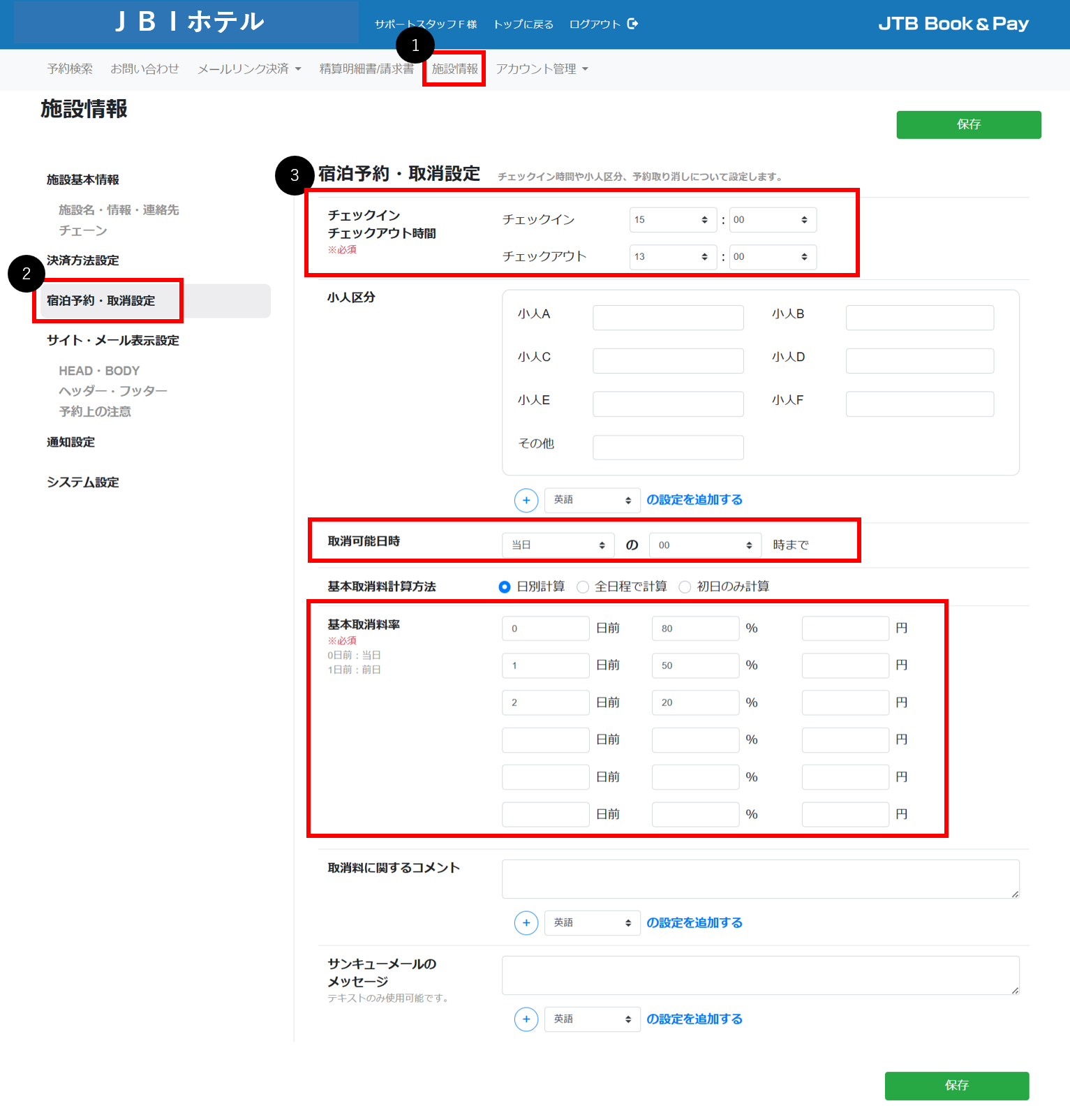The width and height of the screenshot is (1070, 1120).
Task: Open the check-in hour dropdown
Action: pyautogui.click(x=673, y=220)
